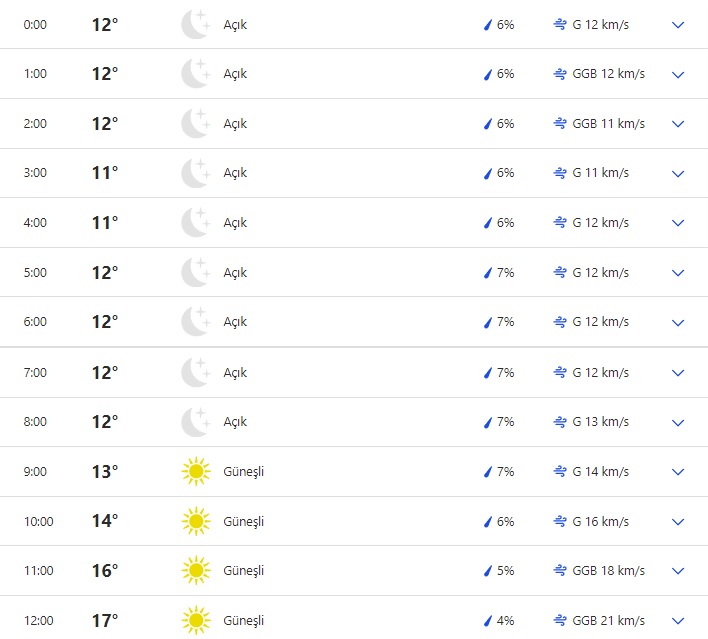
Task: Expand the 10:00 hourly details arrow
Action: click(678, 521)
